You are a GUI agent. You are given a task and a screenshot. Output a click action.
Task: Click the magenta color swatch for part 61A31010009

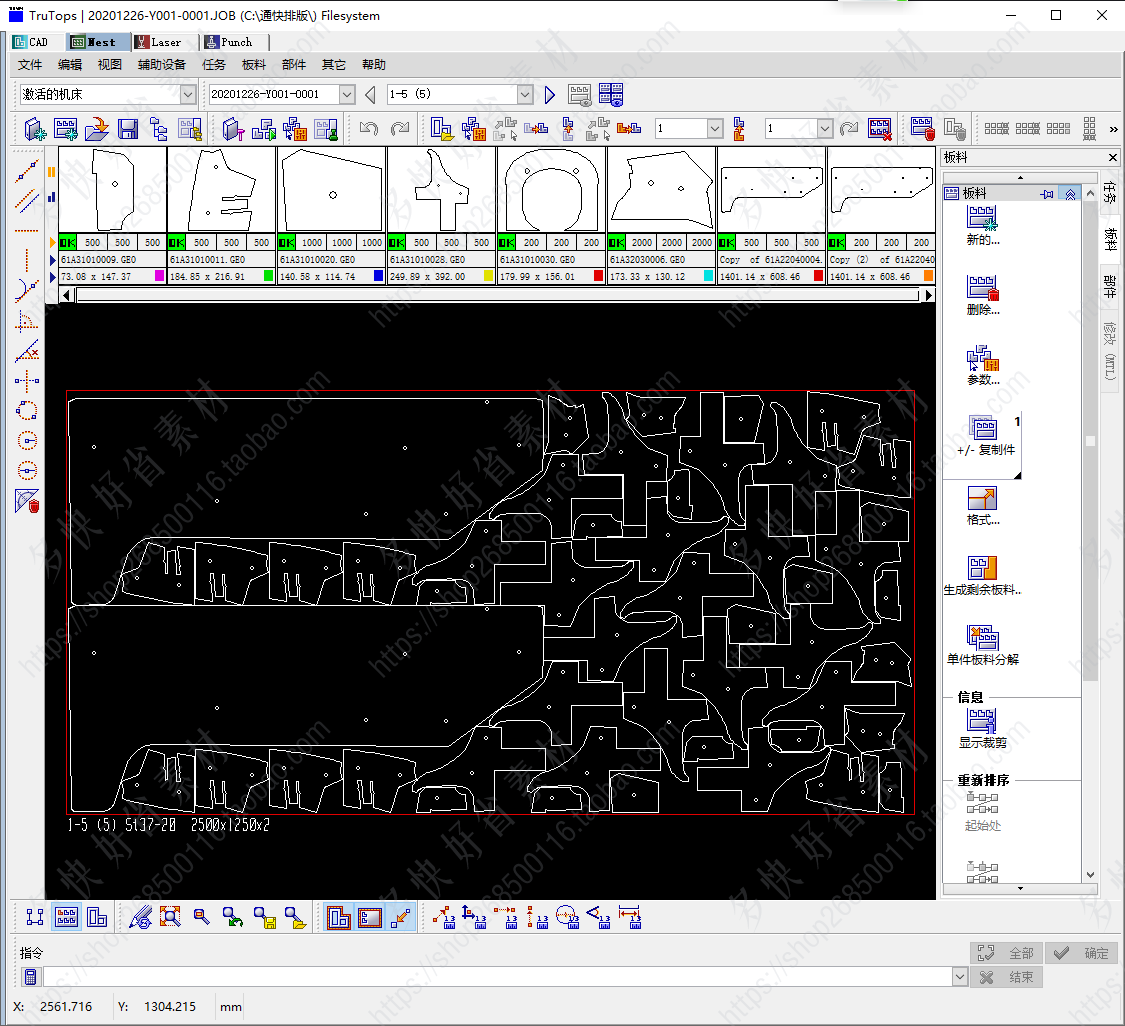coord(158,276)
